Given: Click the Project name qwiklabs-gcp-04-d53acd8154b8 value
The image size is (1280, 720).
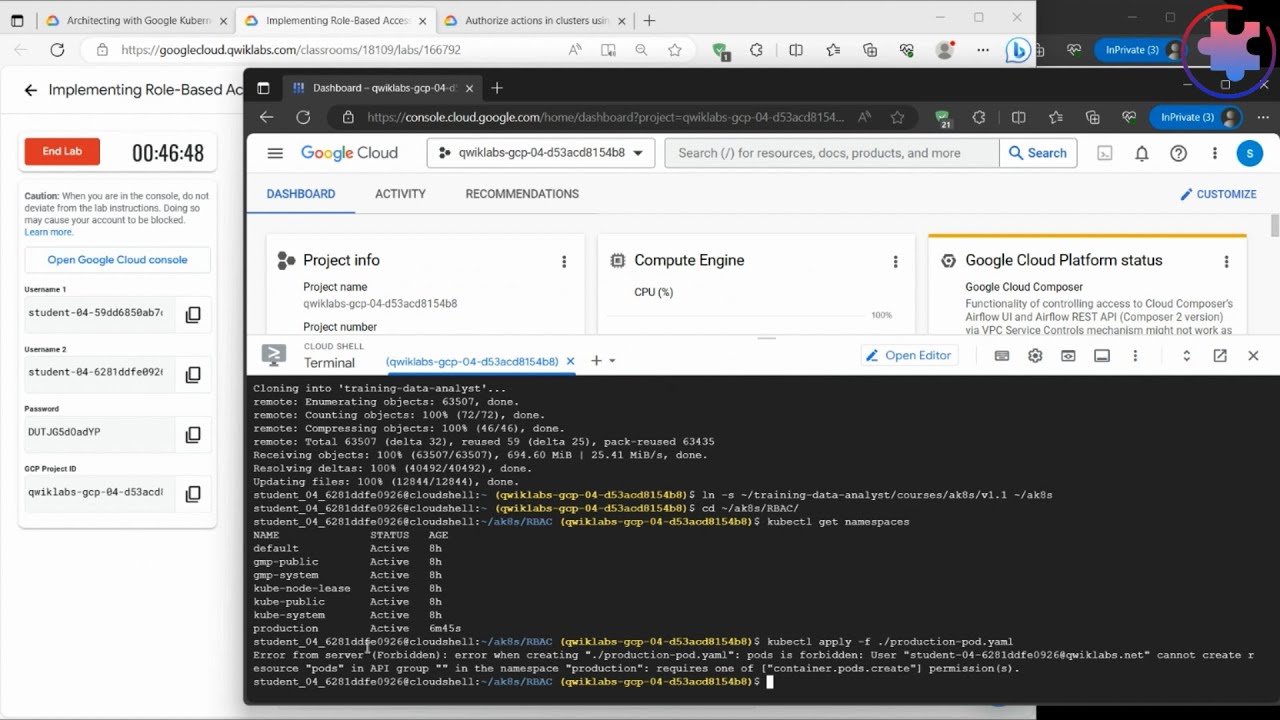Looking at the screenshot, I should (380, 303).
